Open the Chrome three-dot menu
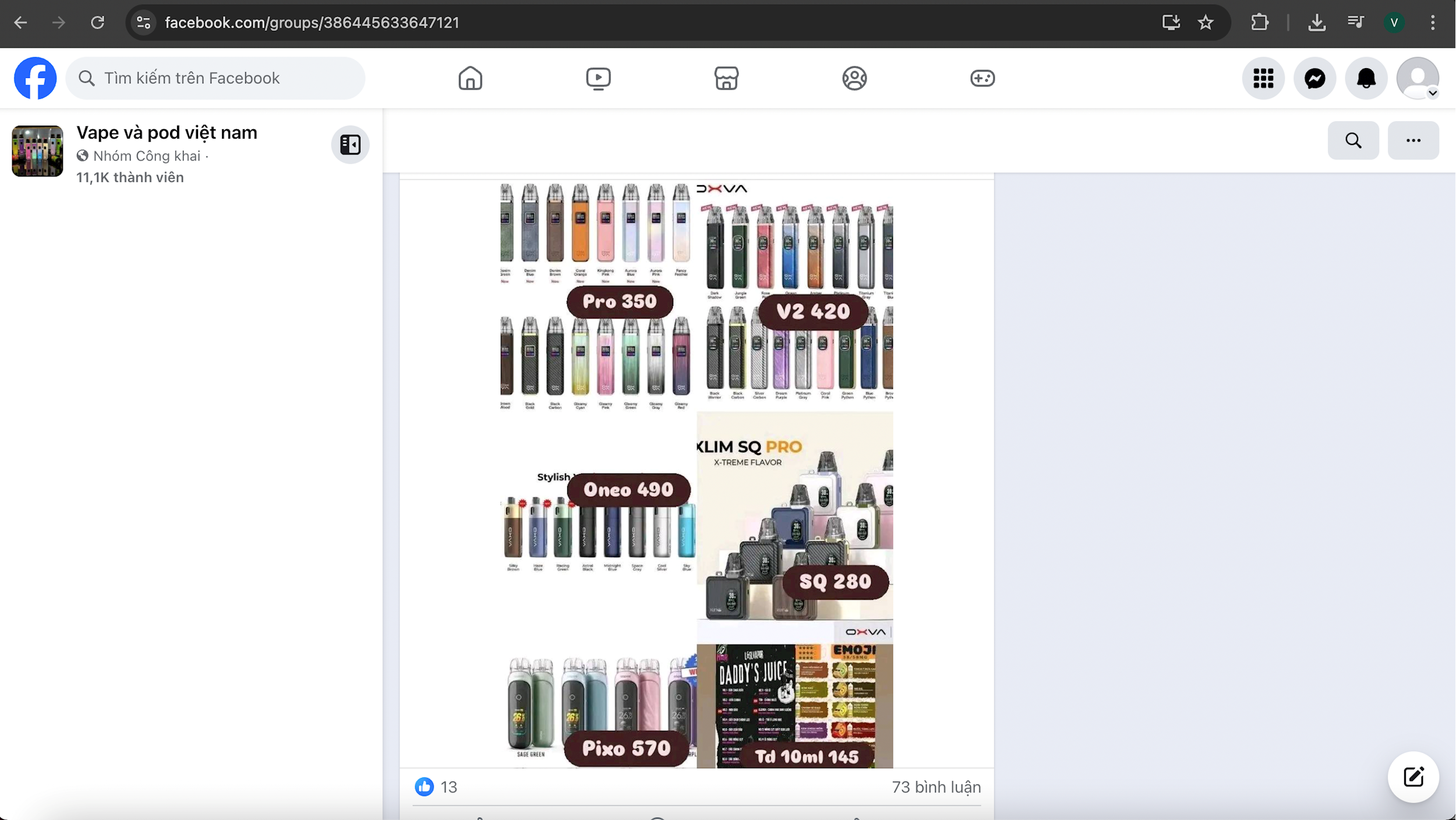The height and width of the screenshot is (820, 1456). pyautogui.click(x=1433, y=23)
